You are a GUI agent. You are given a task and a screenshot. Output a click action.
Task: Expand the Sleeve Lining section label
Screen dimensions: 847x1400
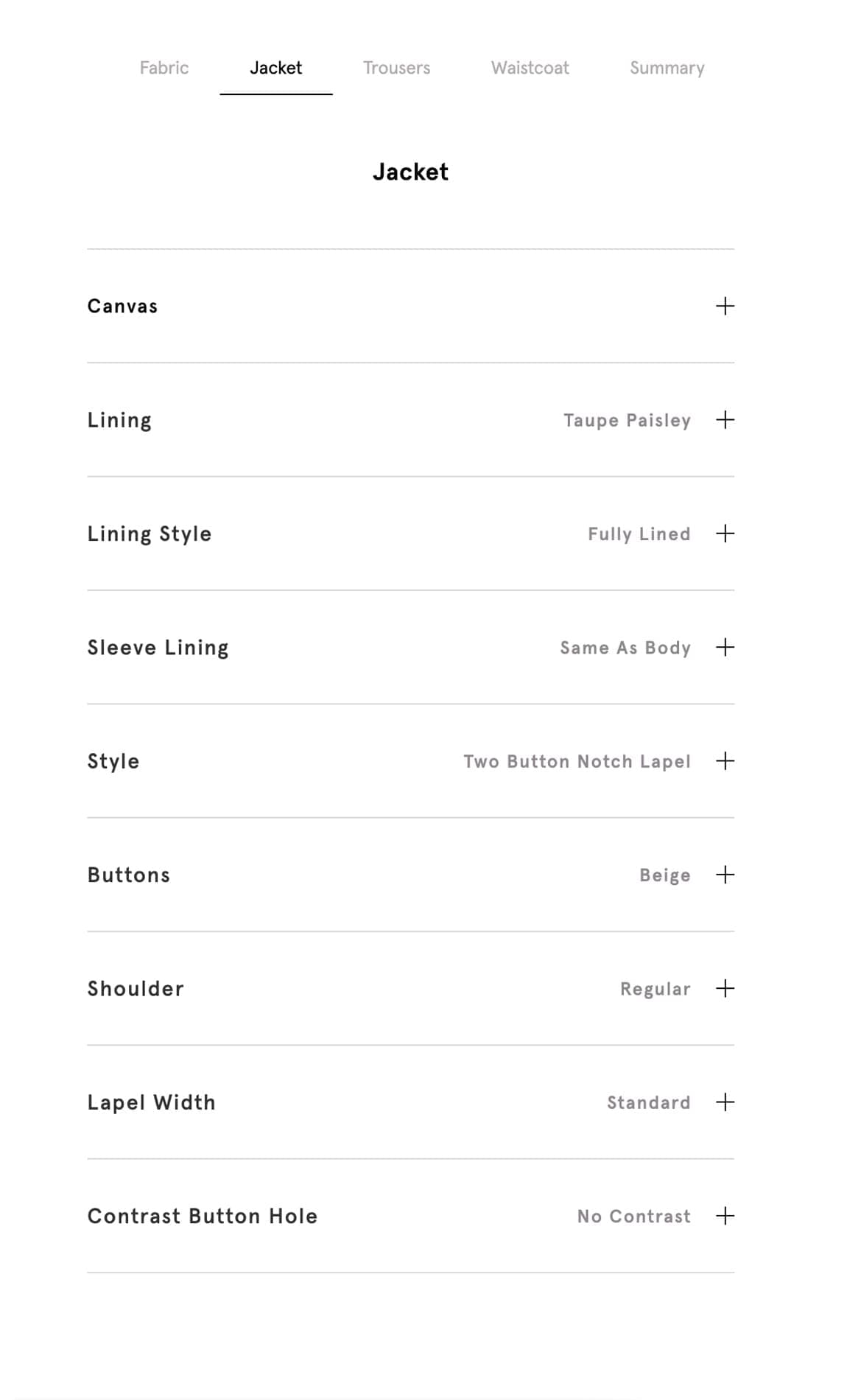coord(158,648)
